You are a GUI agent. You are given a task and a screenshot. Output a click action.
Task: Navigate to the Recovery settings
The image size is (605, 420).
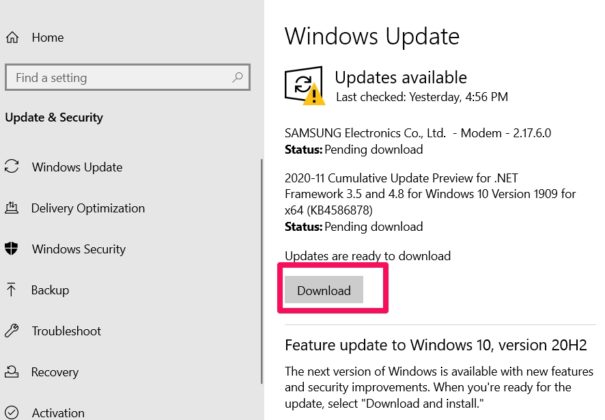(55, 372)
